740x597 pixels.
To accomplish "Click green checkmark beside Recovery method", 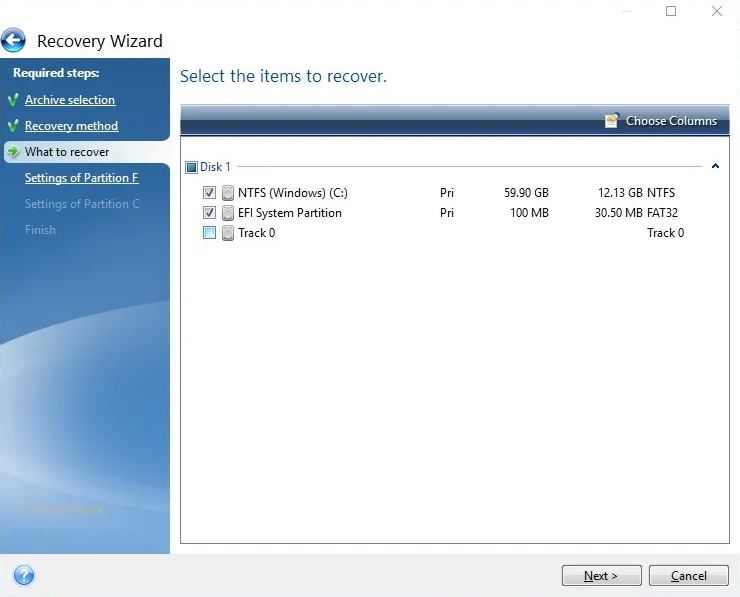I will (13, 126).
